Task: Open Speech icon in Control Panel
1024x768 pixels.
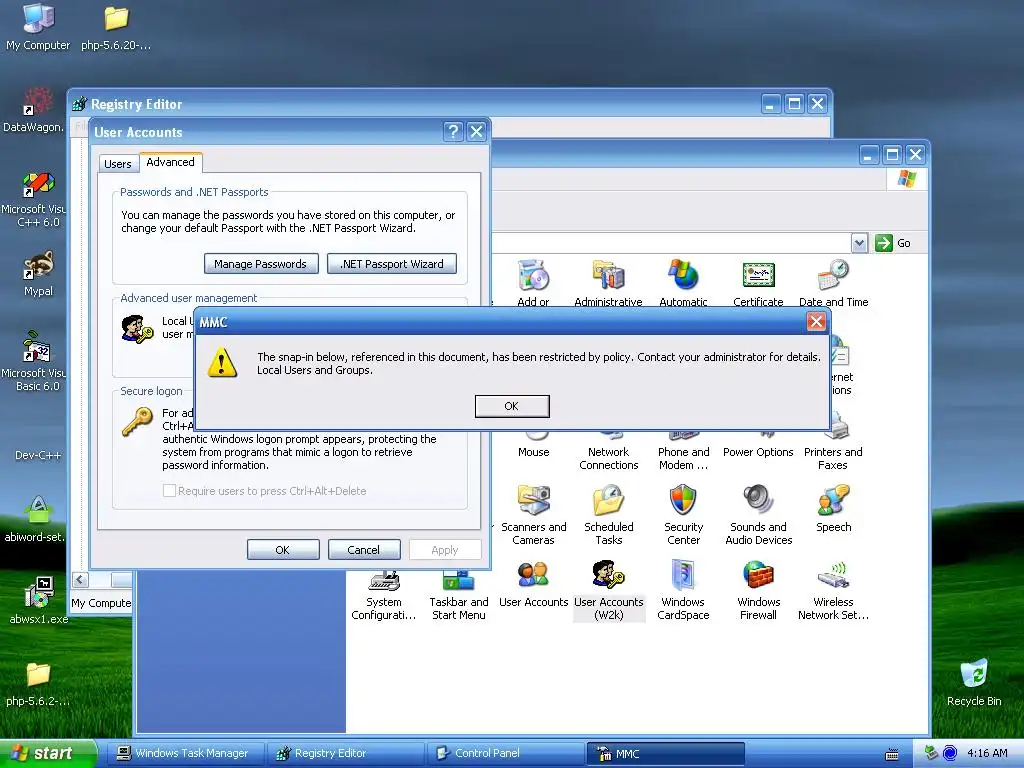Action: click(x=833, y=500)
